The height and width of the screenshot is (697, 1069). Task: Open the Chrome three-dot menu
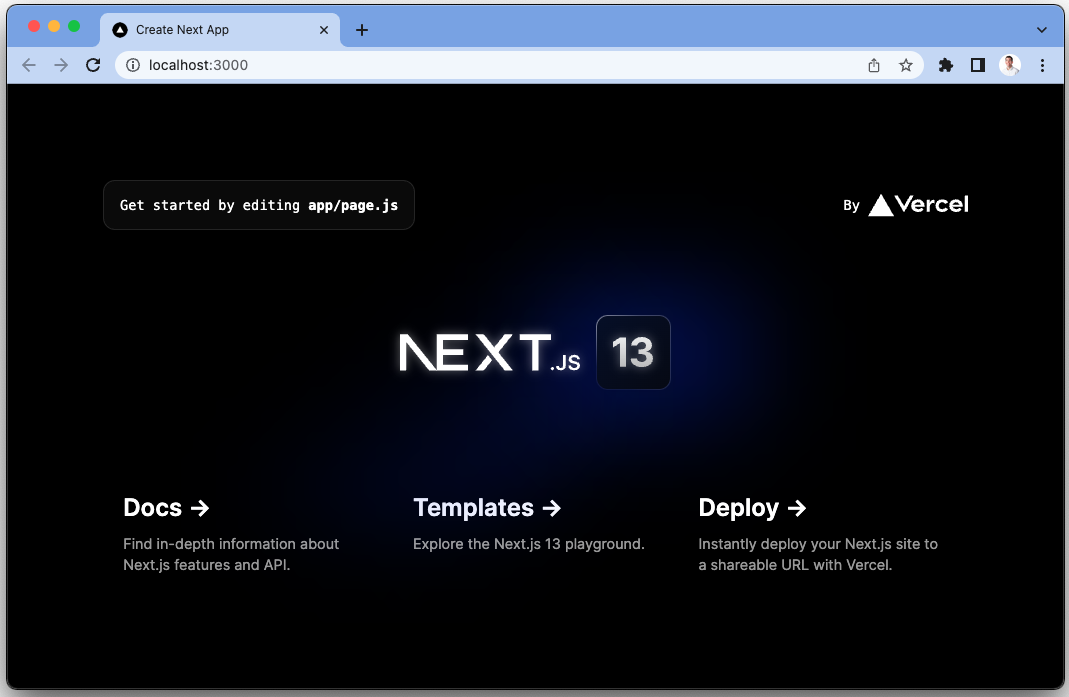1043,64
